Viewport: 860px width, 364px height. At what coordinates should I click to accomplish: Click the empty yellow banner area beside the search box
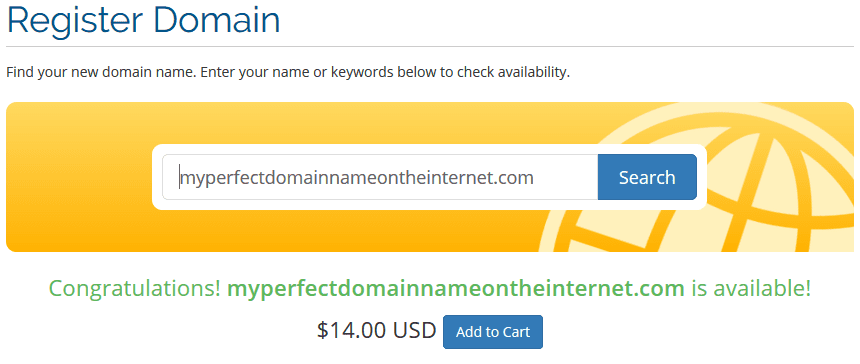79,177
